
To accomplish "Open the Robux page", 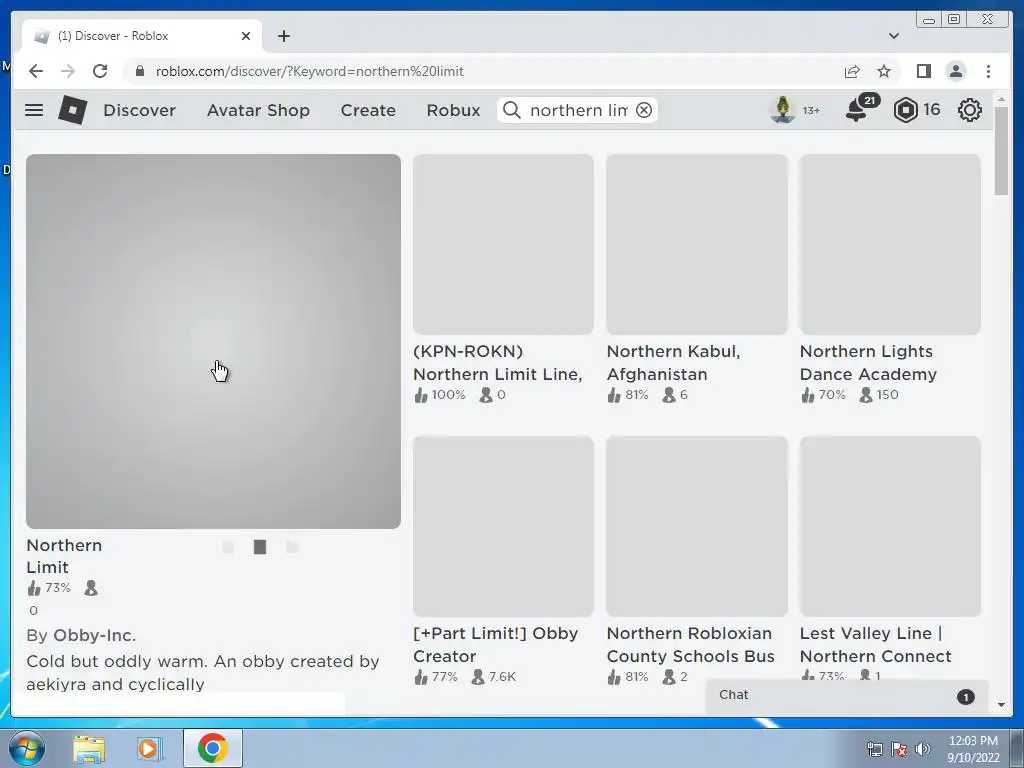I will [453, 110].
